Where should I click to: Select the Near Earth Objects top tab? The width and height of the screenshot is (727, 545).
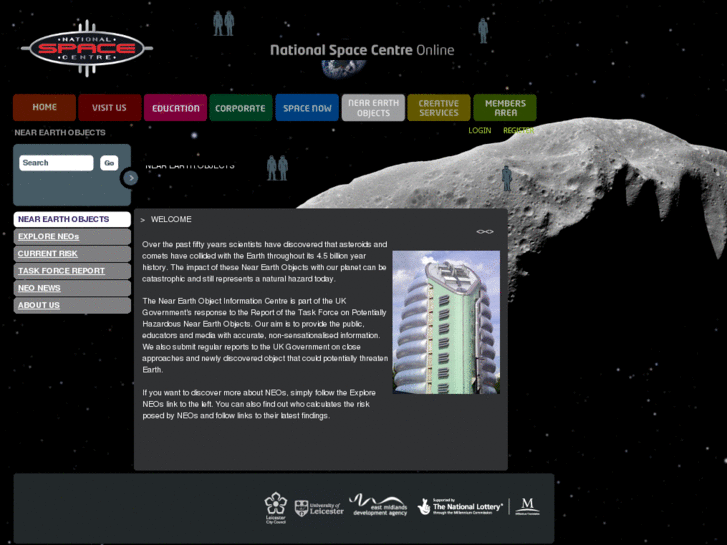coord(373,107)
